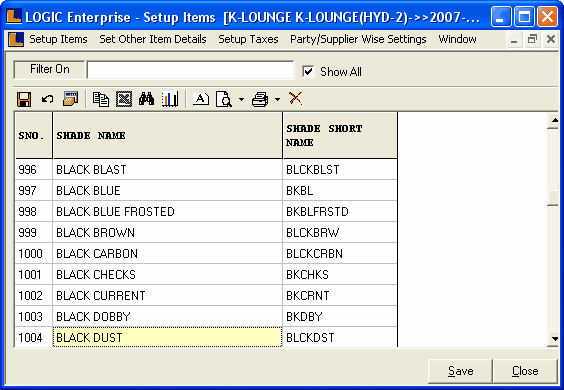Click the Filter On button
This screenshot has height=390, width=564.
pos(49,69)
